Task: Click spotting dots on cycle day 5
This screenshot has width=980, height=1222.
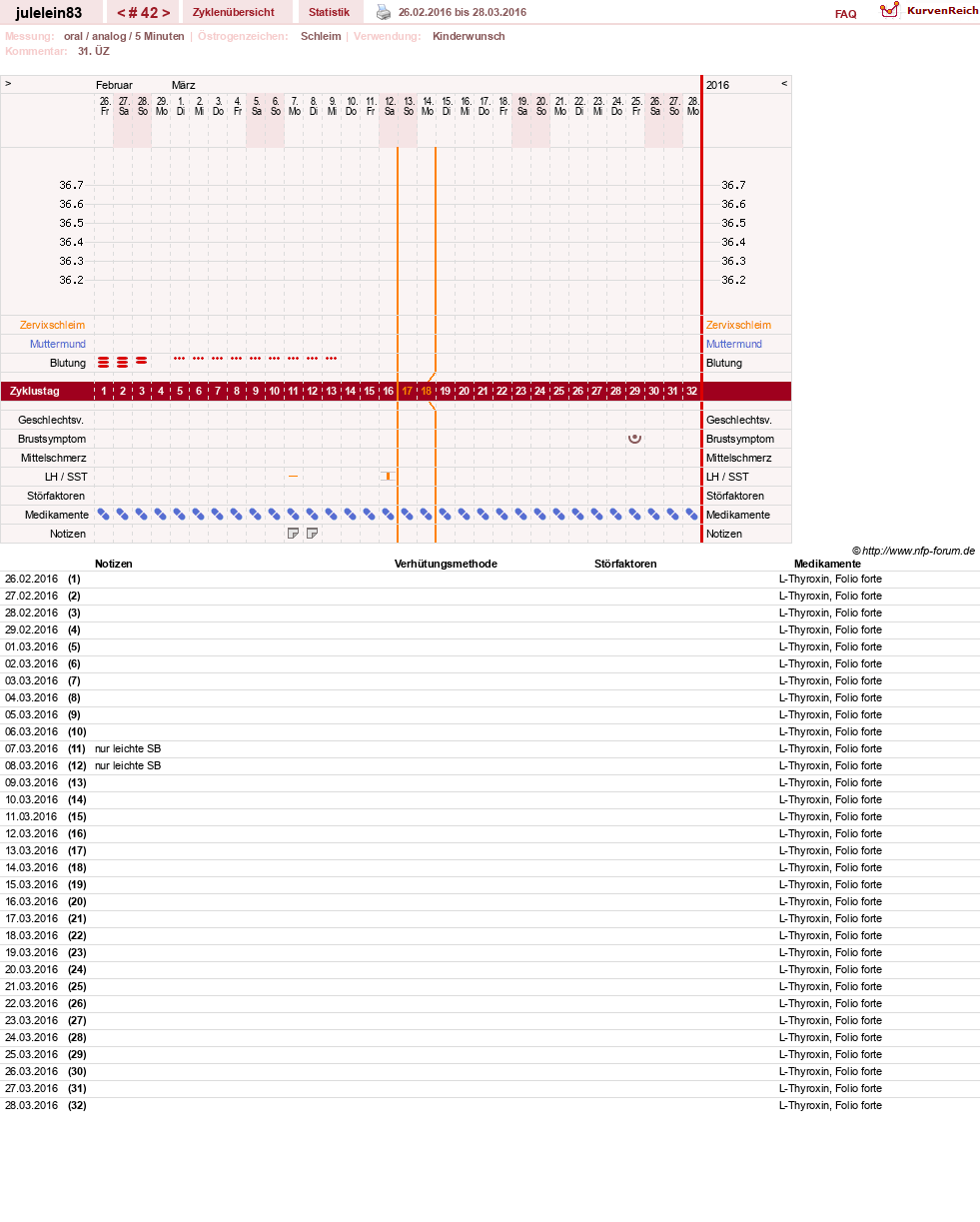Action: pyautogui.click(x=180, y=358)
